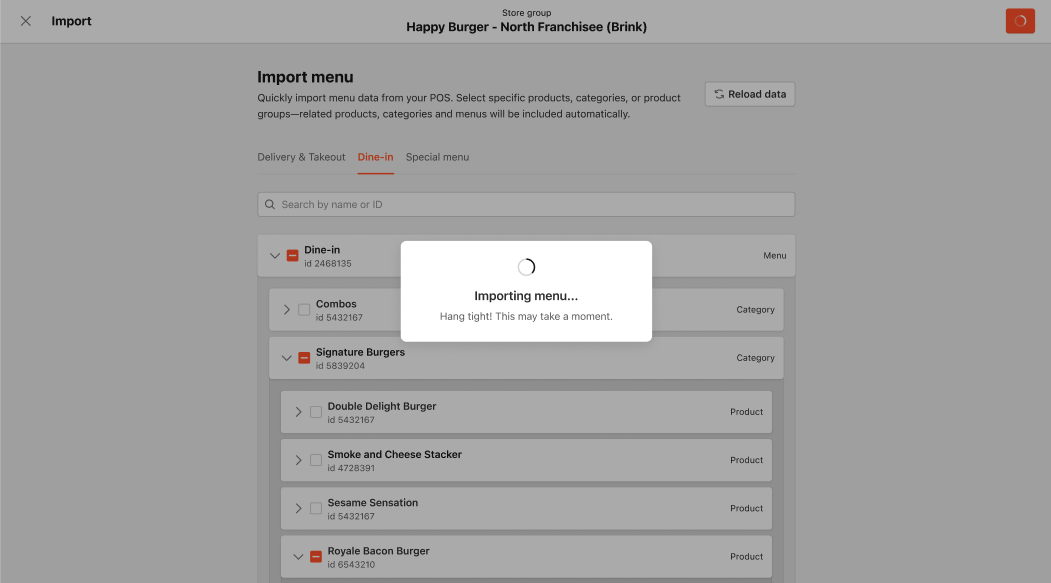Click the Import title in the header
This screenshot has width=1051, height=583.
click(71, 21)
